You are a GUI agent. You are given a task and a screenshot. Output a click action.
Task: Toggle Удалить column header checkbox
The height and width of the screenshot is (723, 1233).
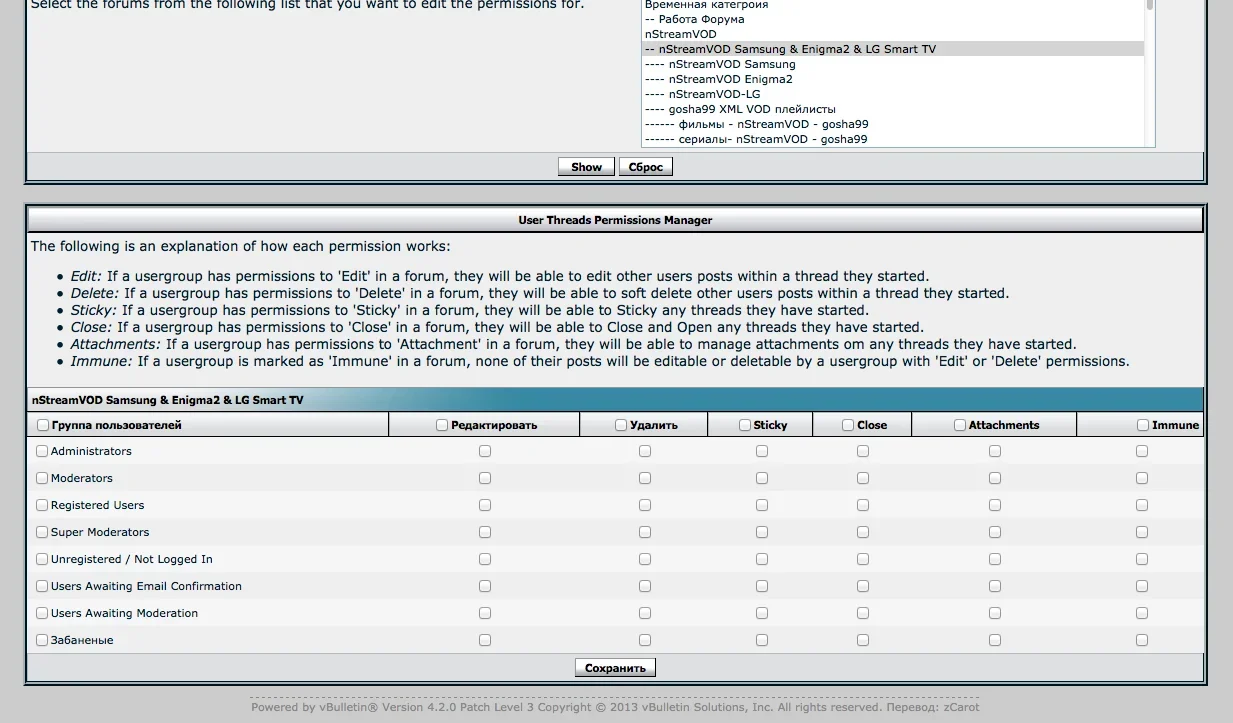click(621, 425)
